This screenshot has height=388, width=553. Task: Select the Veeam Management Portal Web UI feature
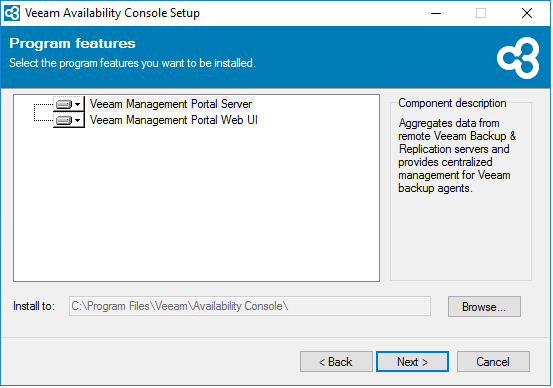(174, 120)
